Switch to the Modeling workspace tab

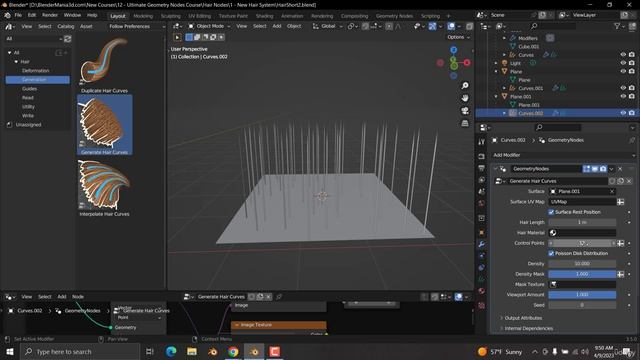[143, 16]
